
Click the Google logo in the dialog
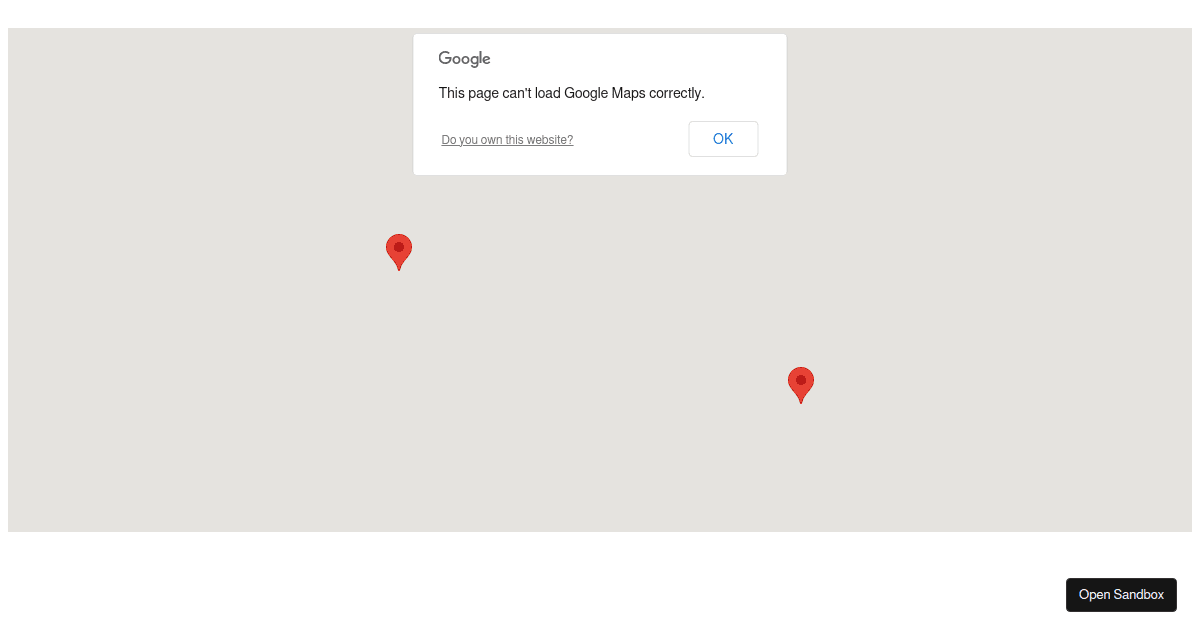[465, 59]
